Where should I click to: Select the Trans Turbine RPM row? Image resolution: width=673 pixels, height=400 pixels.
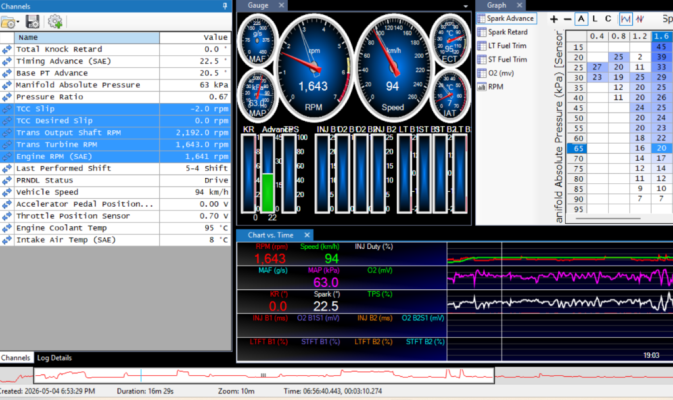tap(115, 145)
